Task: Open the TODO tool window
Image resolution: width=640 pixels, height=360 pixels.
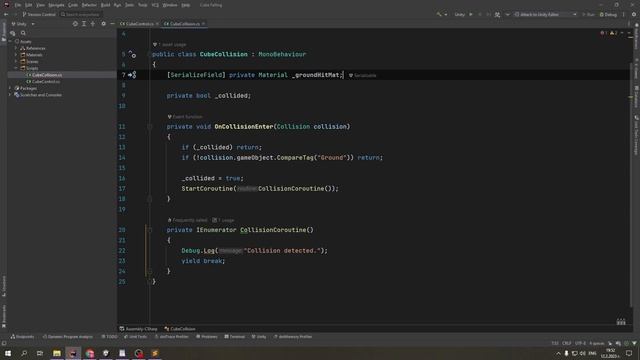Action: pyautogui.click(x=109, y=337)
